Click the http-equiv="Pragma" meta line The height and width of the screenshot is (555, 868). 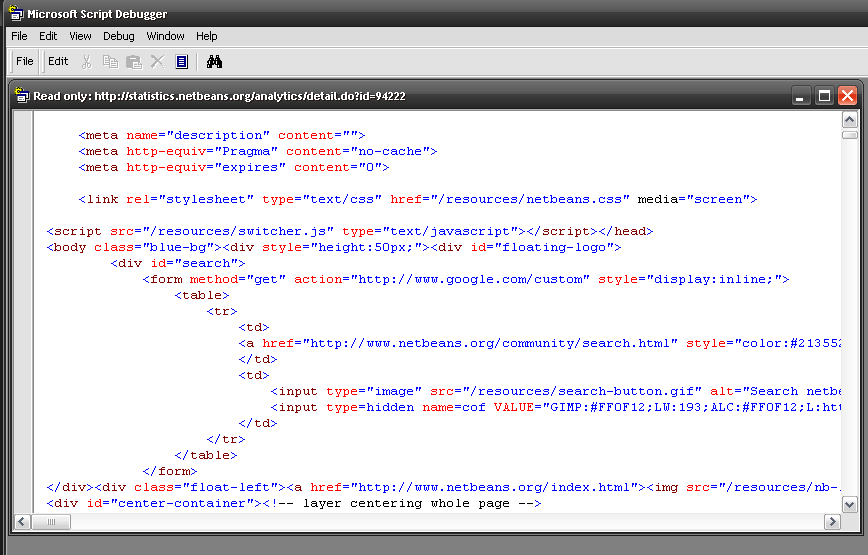pos(257,152)
